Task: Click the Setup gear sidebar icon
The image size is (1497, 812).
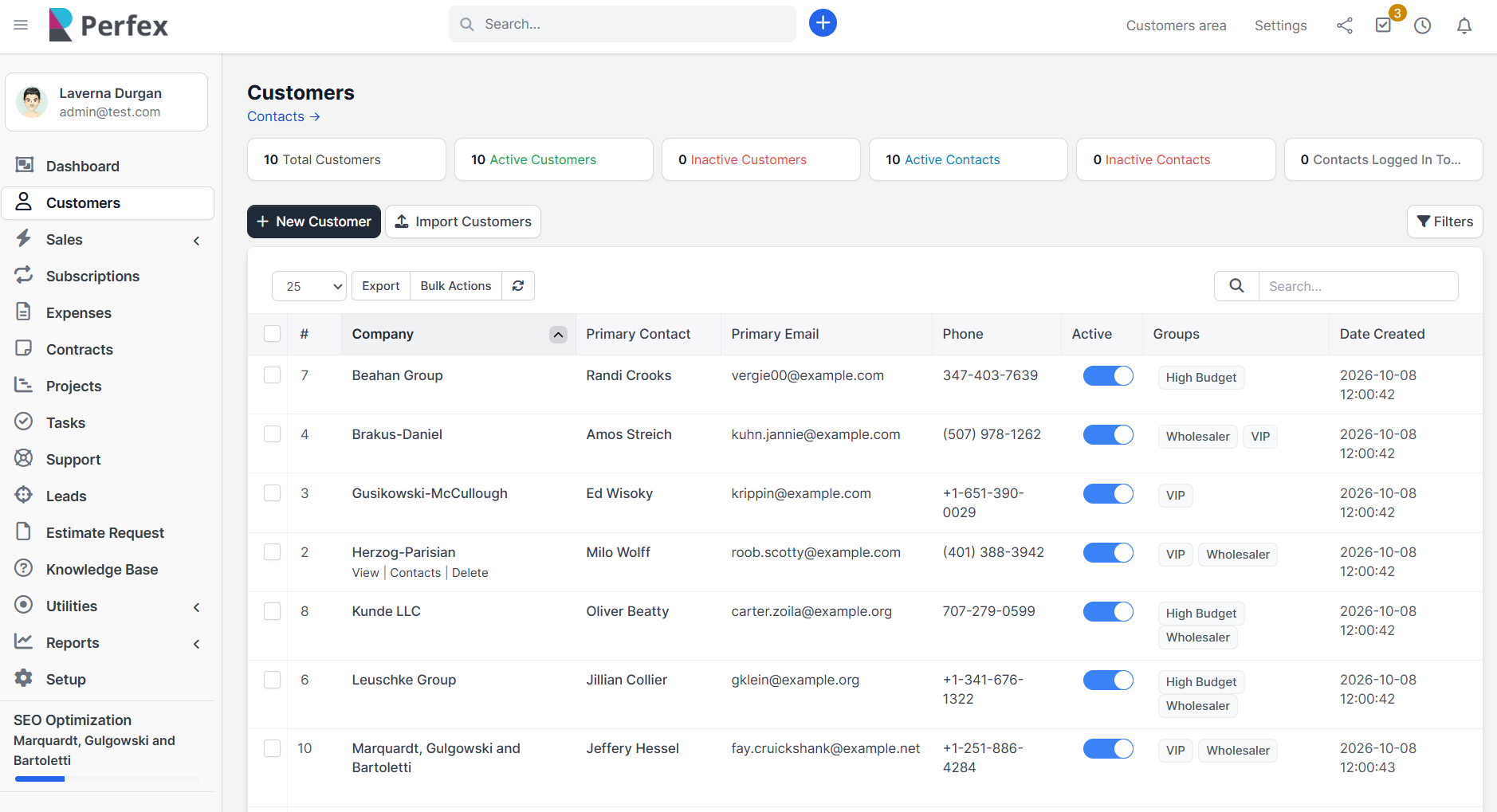Action: point(24,678)
